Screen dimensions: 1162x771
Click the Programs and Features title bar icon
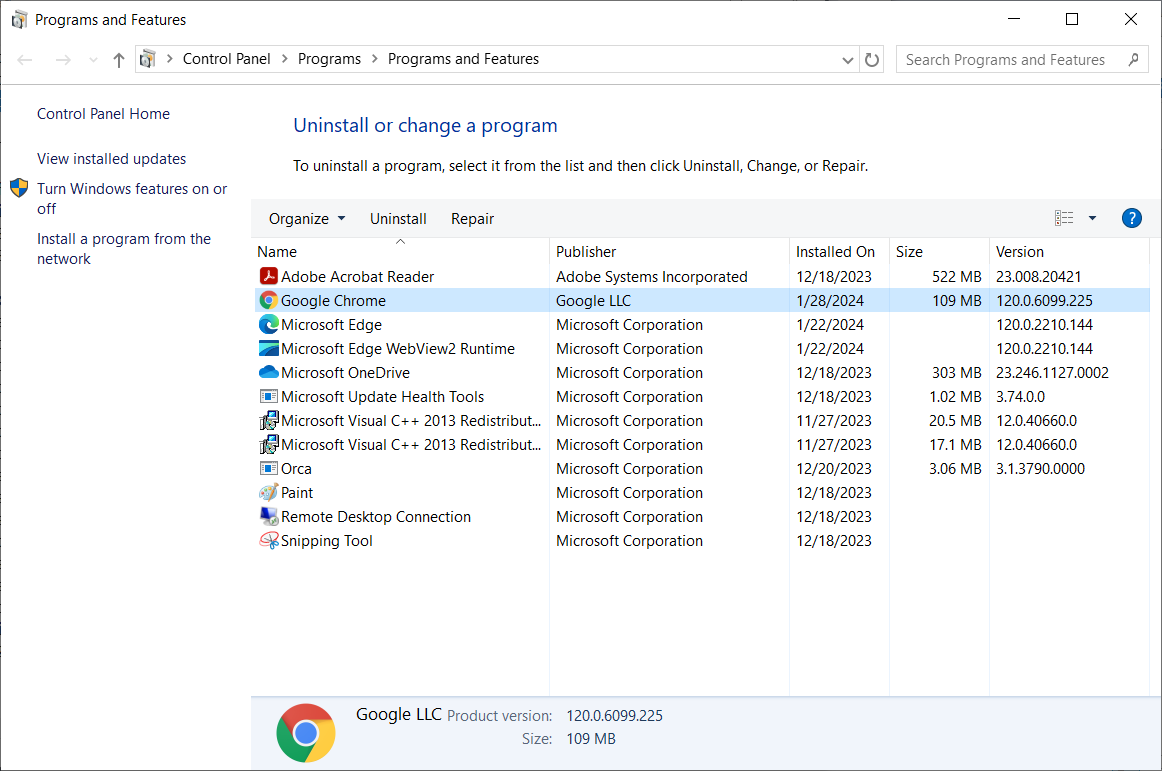point(20,20)
